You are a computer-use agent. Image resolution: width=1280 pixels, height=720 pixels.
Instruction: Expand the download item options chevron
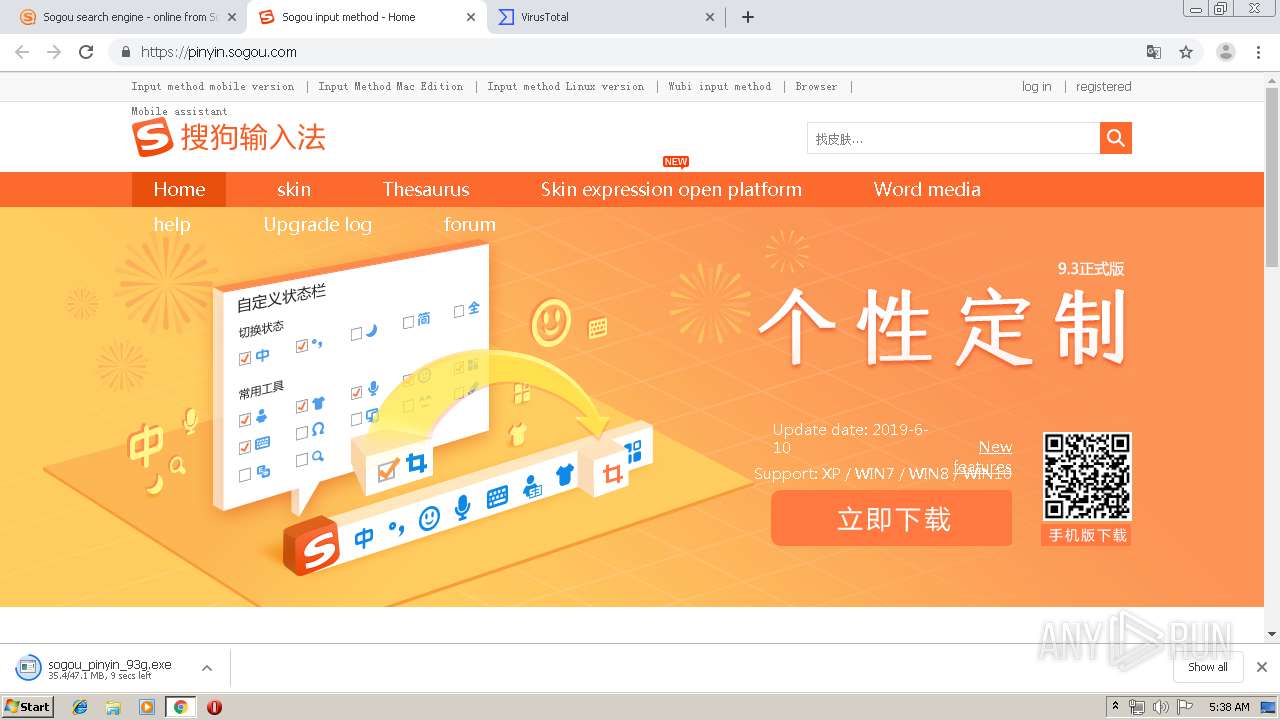pyautogui.click(x=207, y=668)
